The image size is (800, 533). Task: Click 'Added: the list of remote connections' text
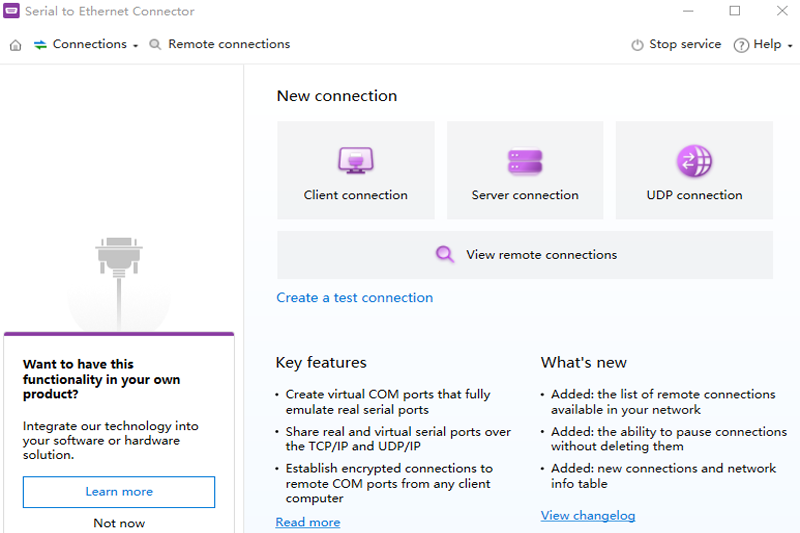(663, 394)
